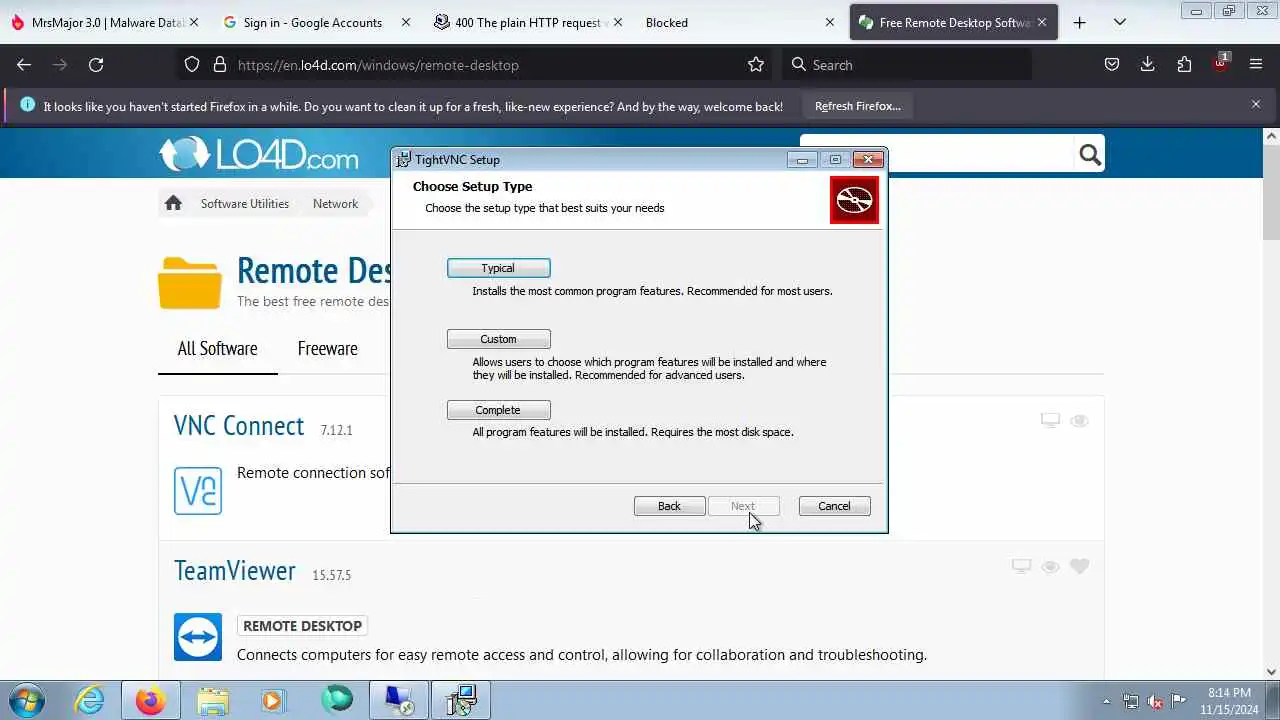The image size is (1280, 720).
Task: Click the installer setup taskbar icon
Action: point(461,700)
